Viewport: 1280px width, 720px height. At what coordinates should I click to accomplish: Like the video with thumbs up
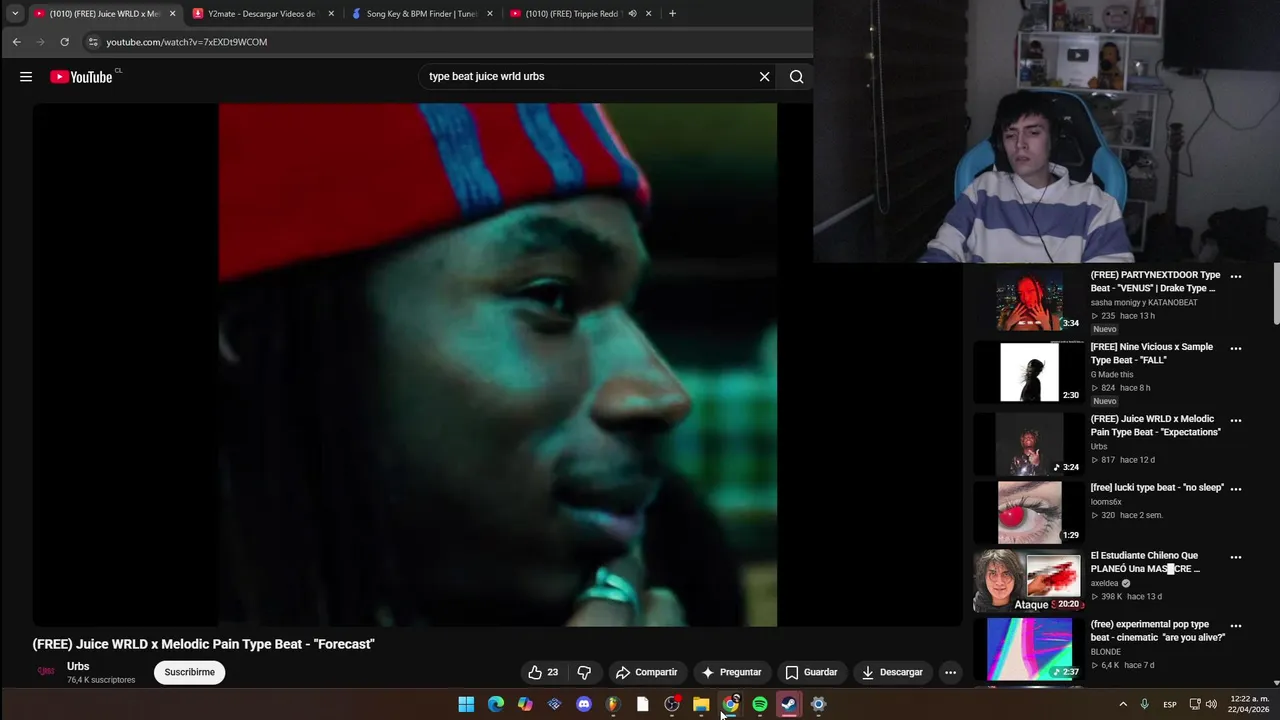point(543,672)
